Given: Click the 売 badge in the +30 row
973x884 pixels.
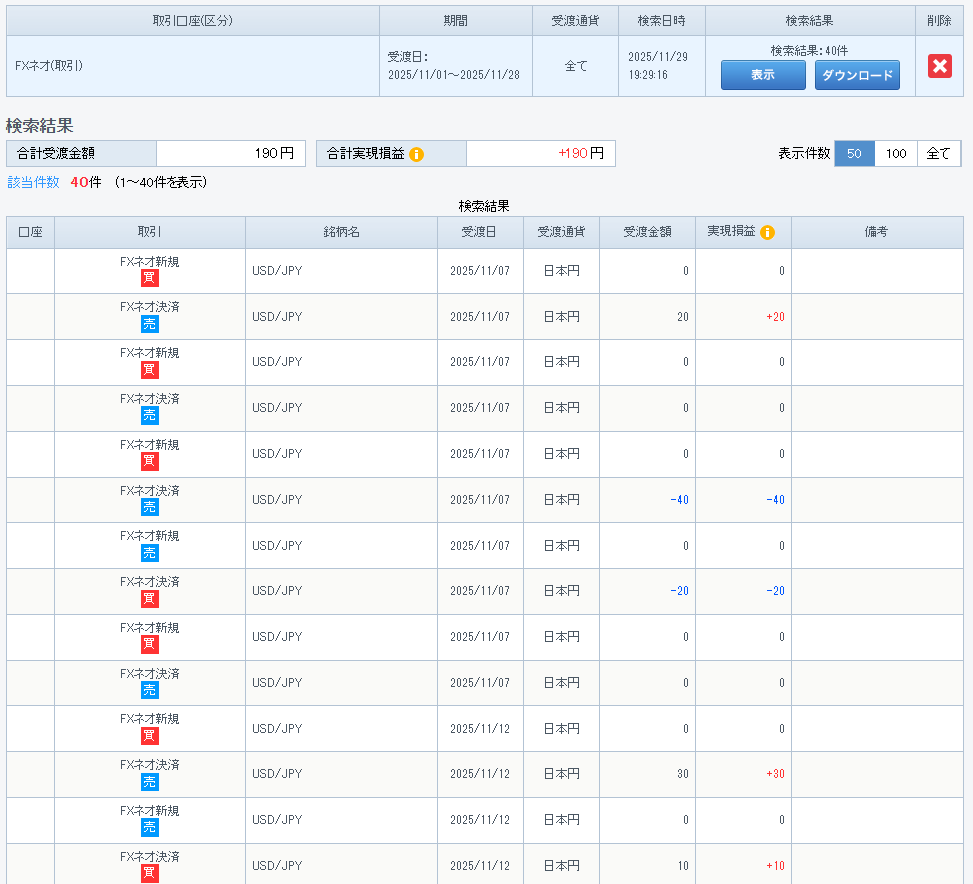Looking at the screenshot, I should click(x=150, y=782).
